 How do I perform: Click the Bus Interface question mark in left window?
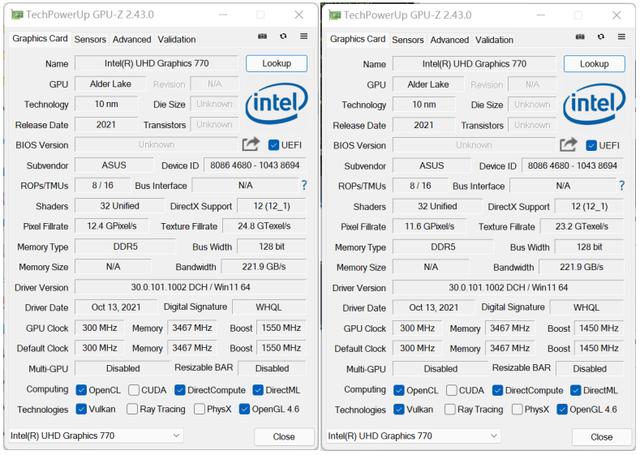(304, 185)
